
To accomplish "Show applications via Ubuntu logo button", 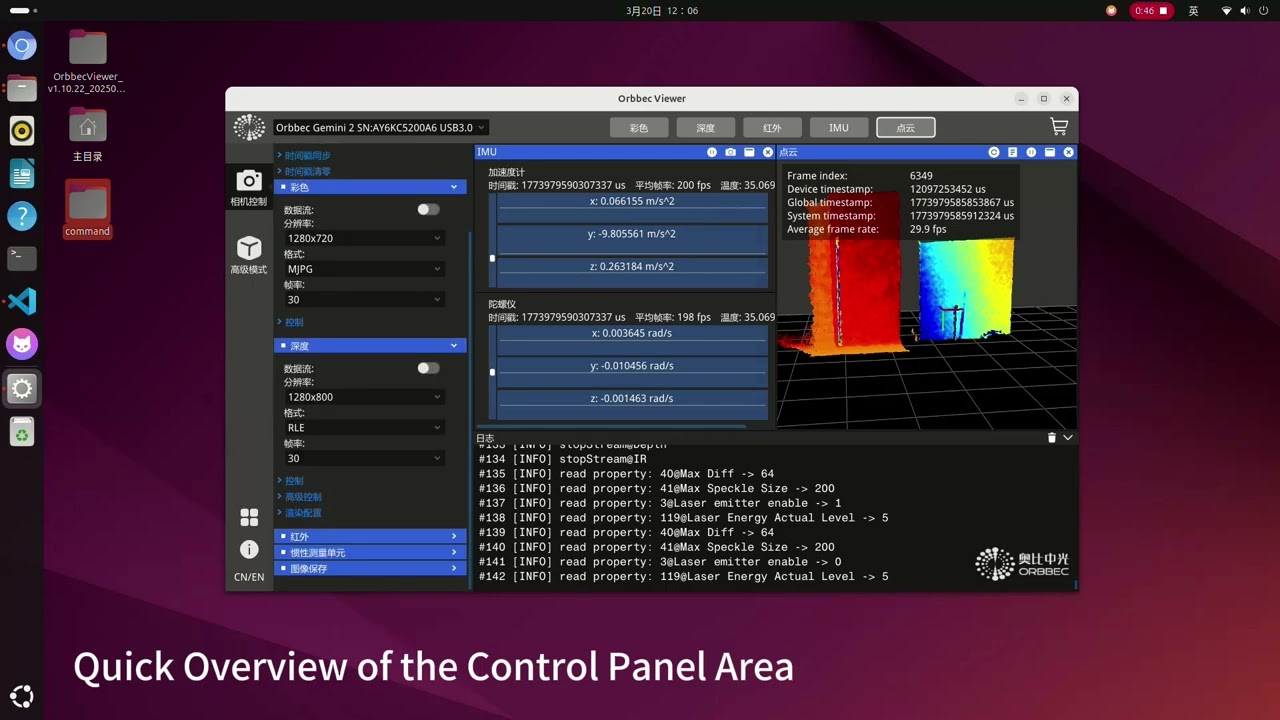I will pyautogui.click(x=22, y=697).
